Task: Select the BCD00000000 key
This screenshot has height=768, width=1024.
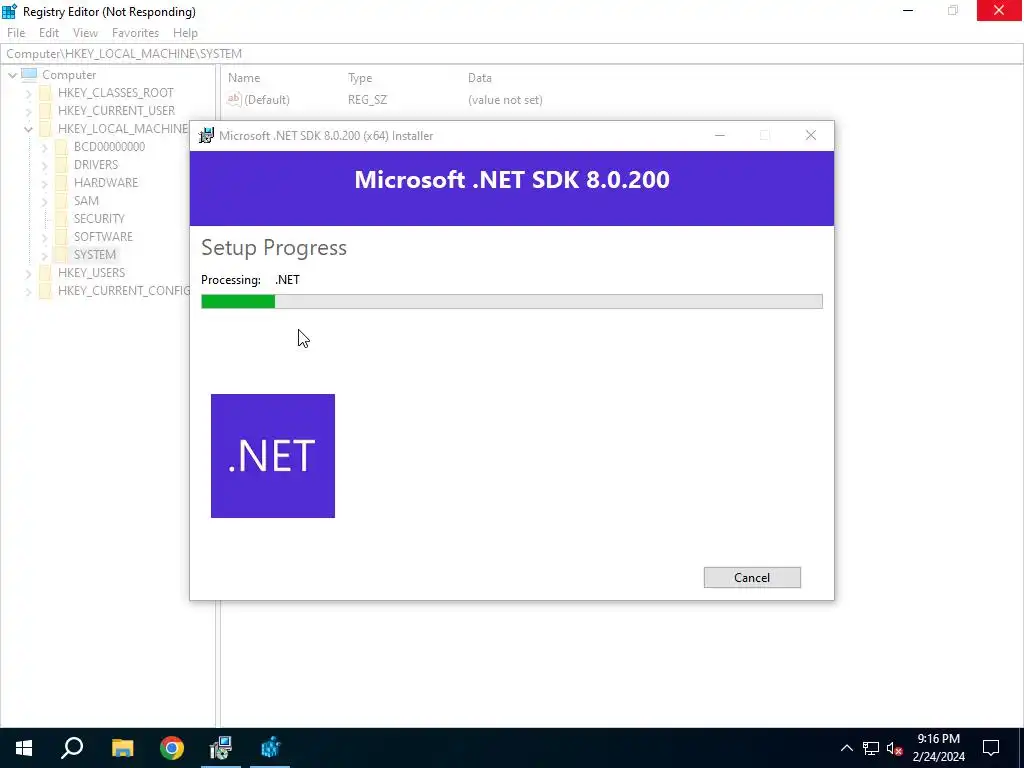Action: coord(109,146)
